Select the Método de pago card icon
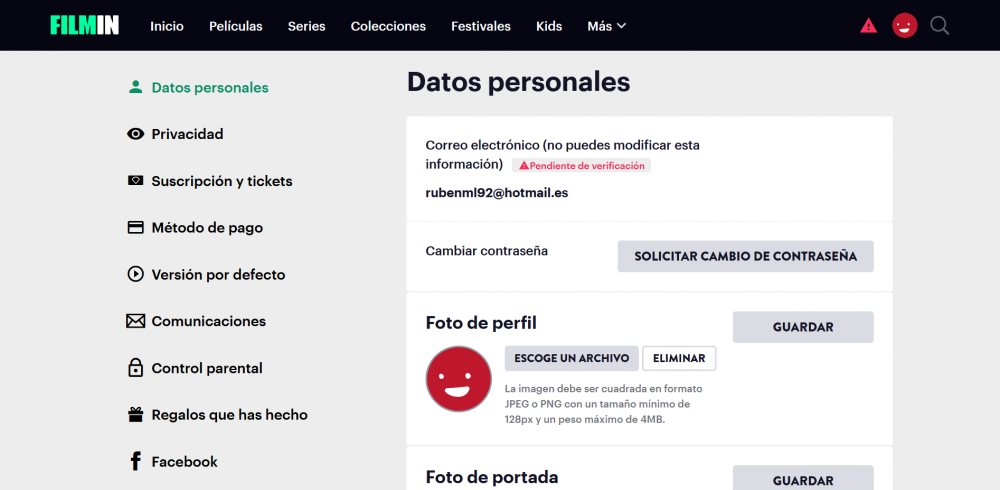Screen dimensions: 1000x490 click(x=136, y=228)
